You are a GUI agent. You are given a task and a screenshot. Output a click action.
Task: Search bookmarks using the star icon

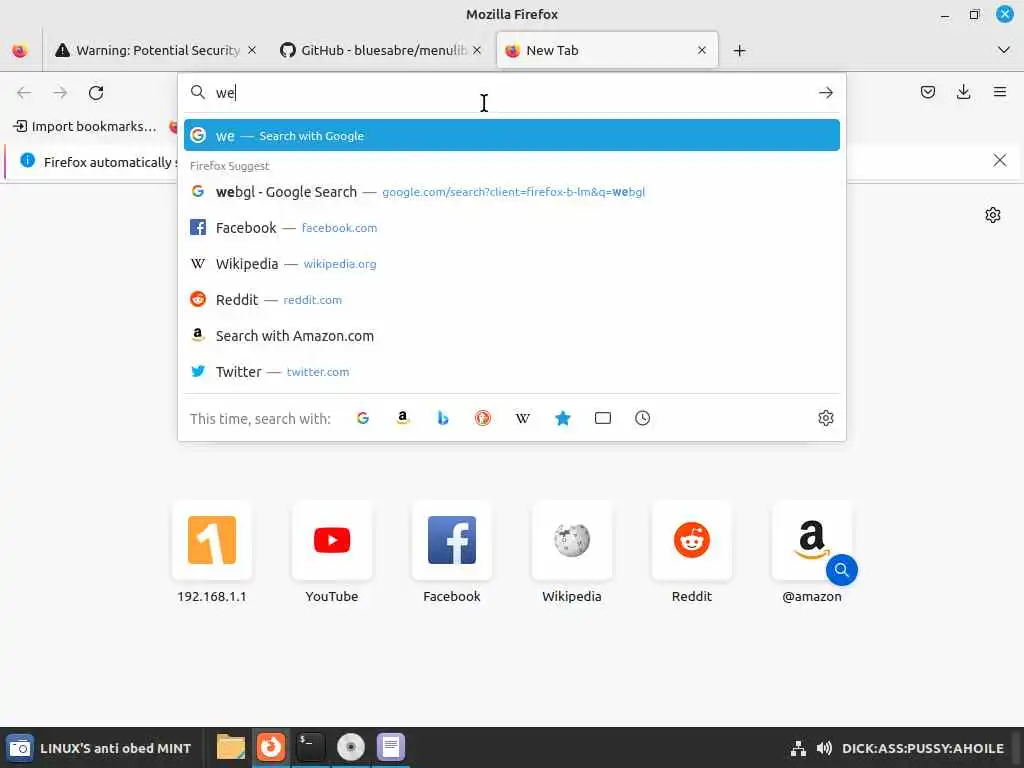click(562, 418)
